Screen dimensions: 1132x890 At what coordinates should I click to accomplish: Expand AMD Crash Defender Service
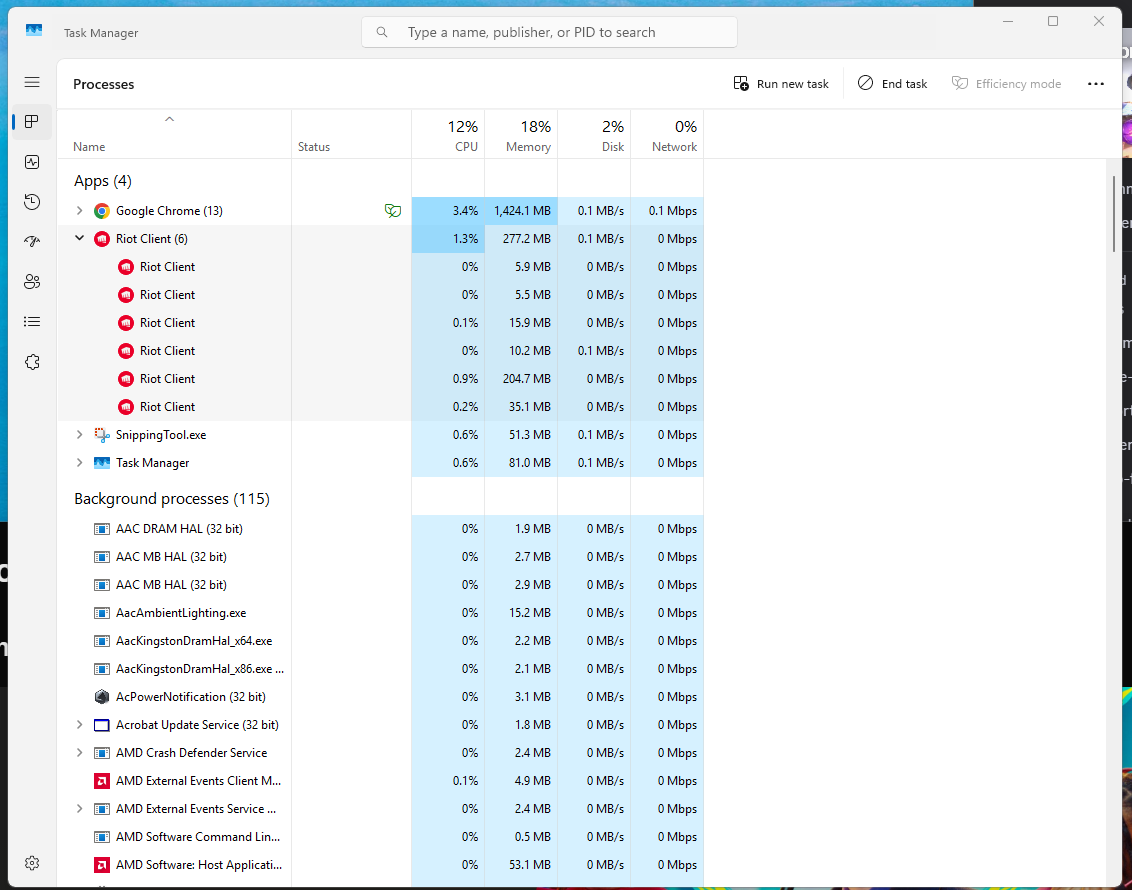click(79, 753)
